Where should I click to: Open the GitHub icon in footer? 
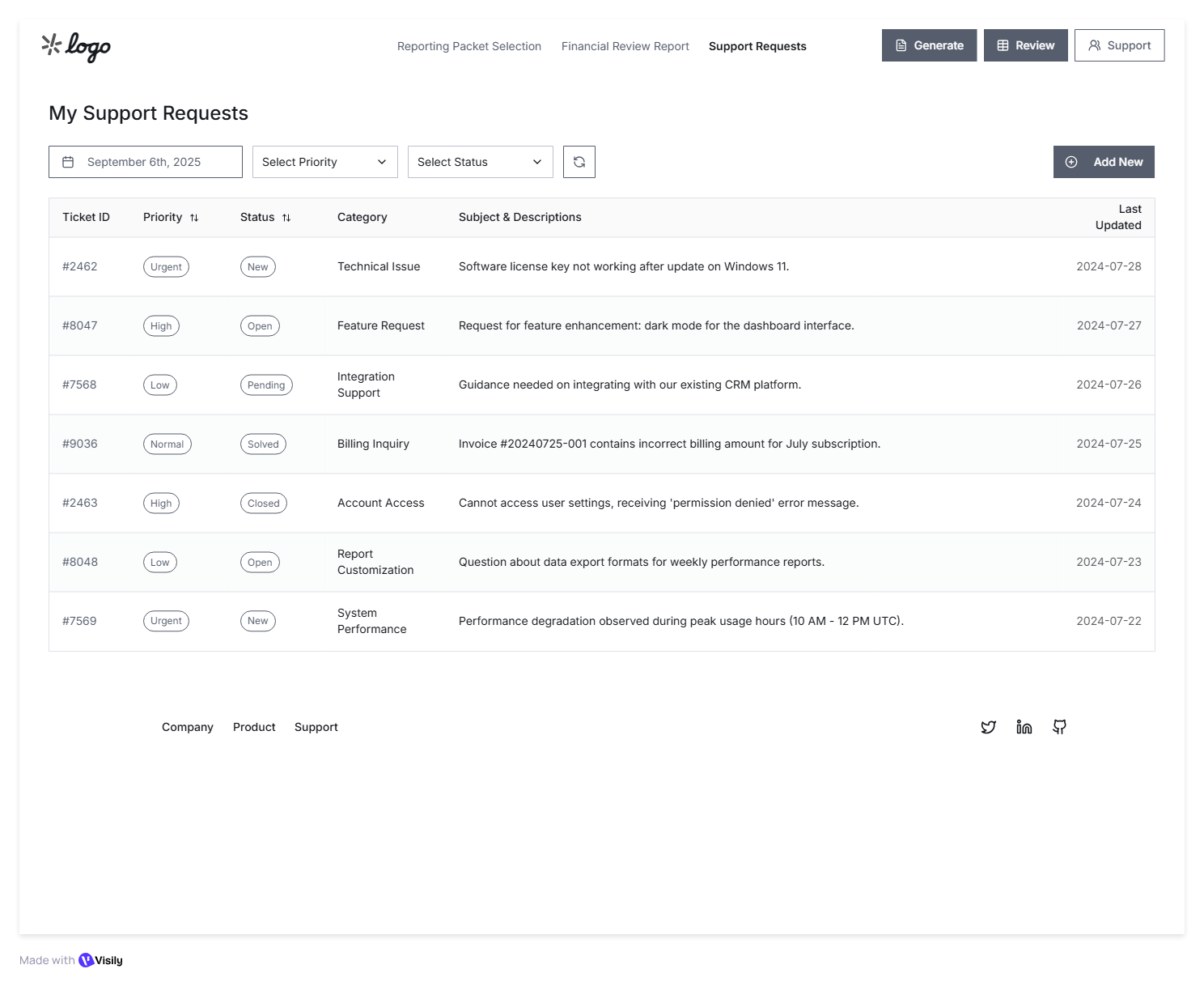pyautogui.click(x=1059, y=727)
